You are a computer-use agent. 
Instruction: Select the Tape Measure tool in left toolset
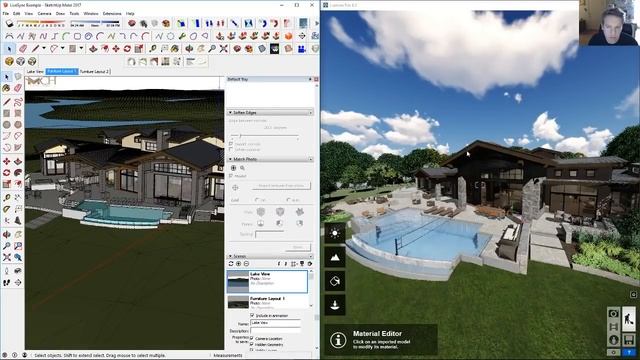tap(7, 198)
